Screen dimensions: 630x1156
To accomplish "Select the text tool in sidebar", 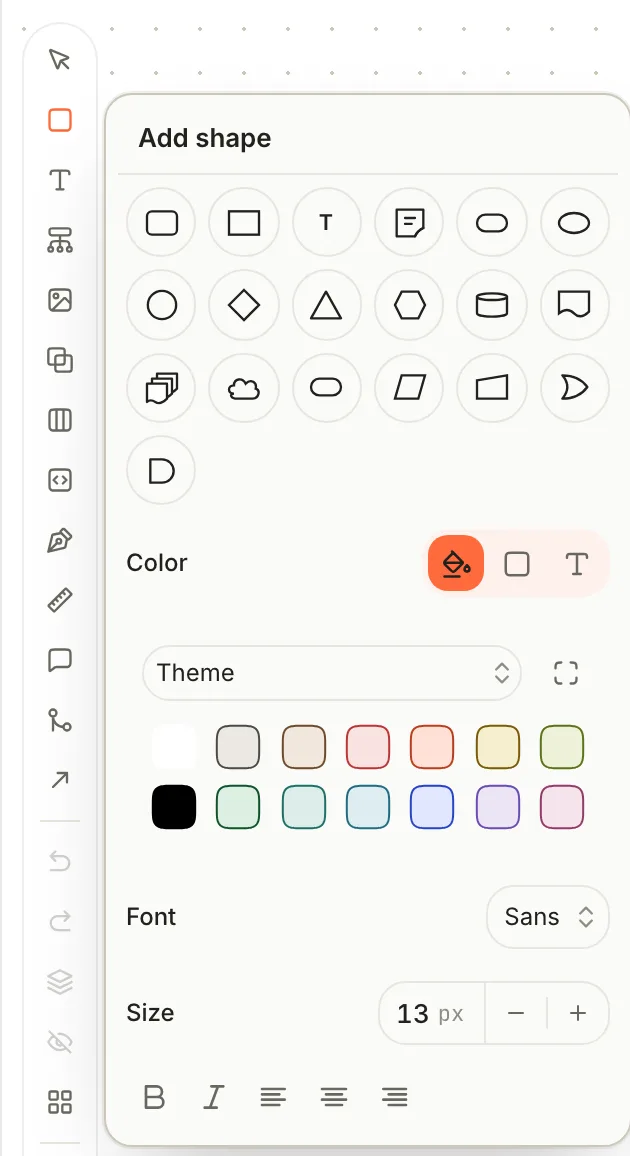I will click(x=60, y=180).
